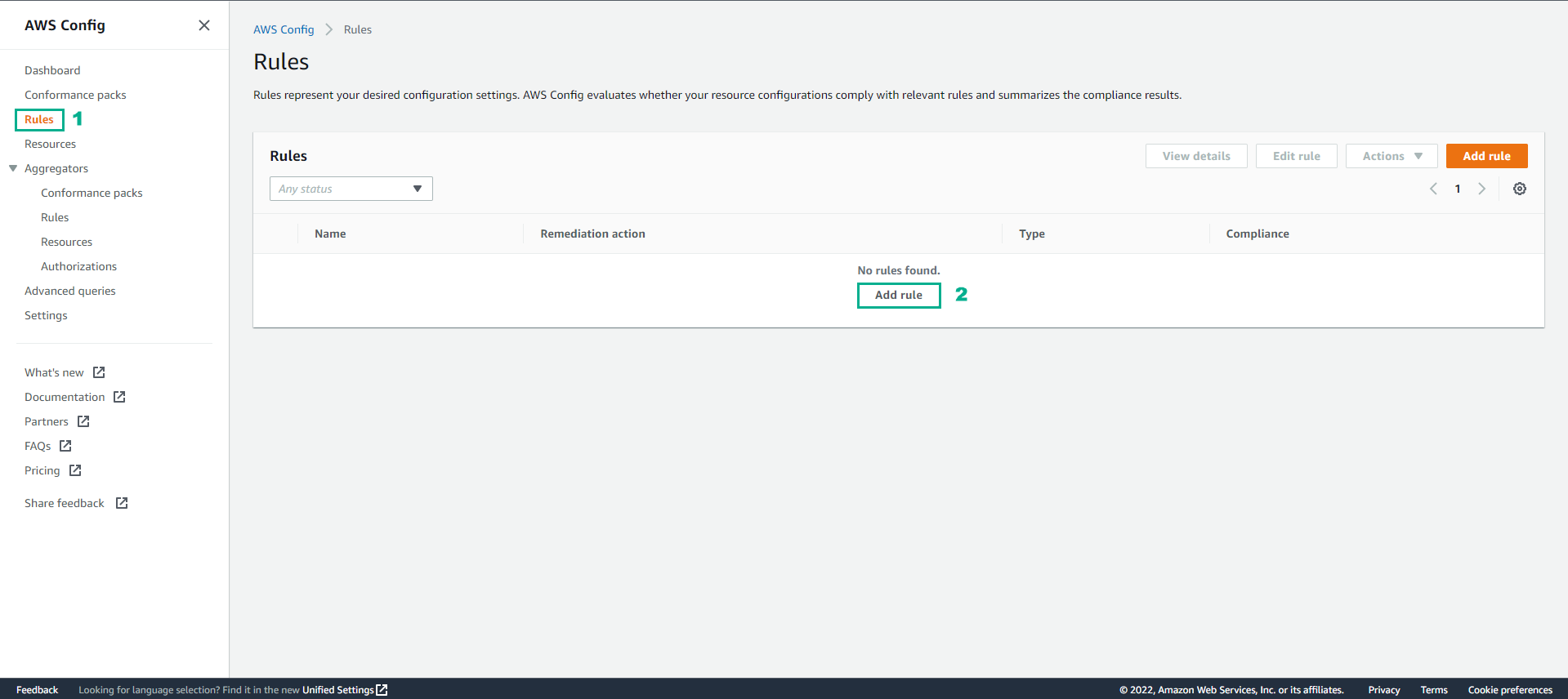Open What's new link

[x=54, y=372]
